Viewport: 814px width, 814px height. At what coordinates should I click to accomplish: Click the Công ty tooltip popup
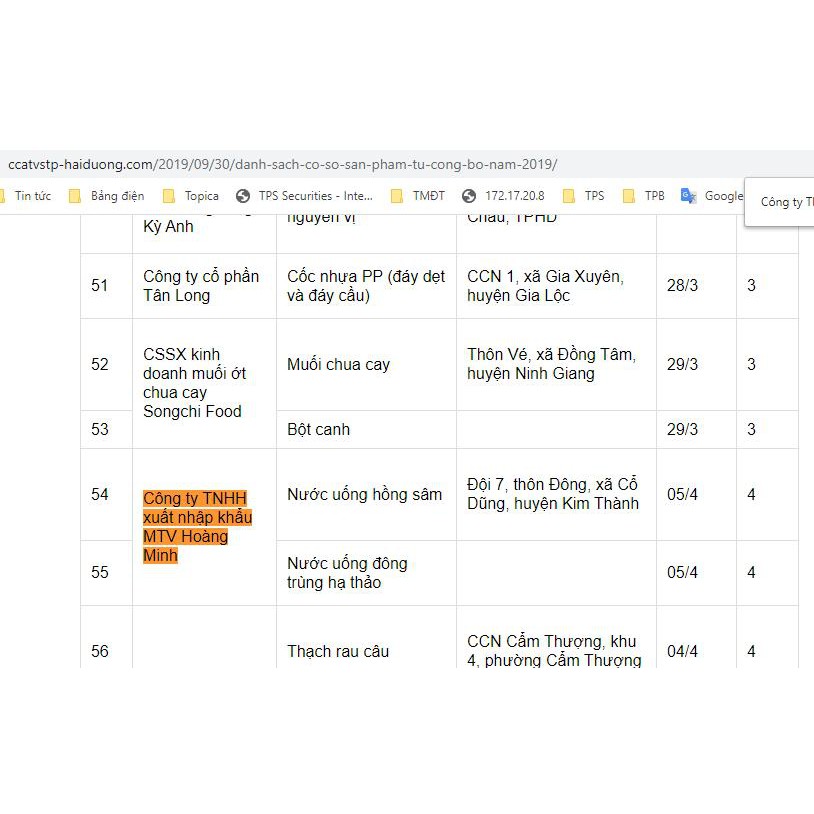click(786, 202)
